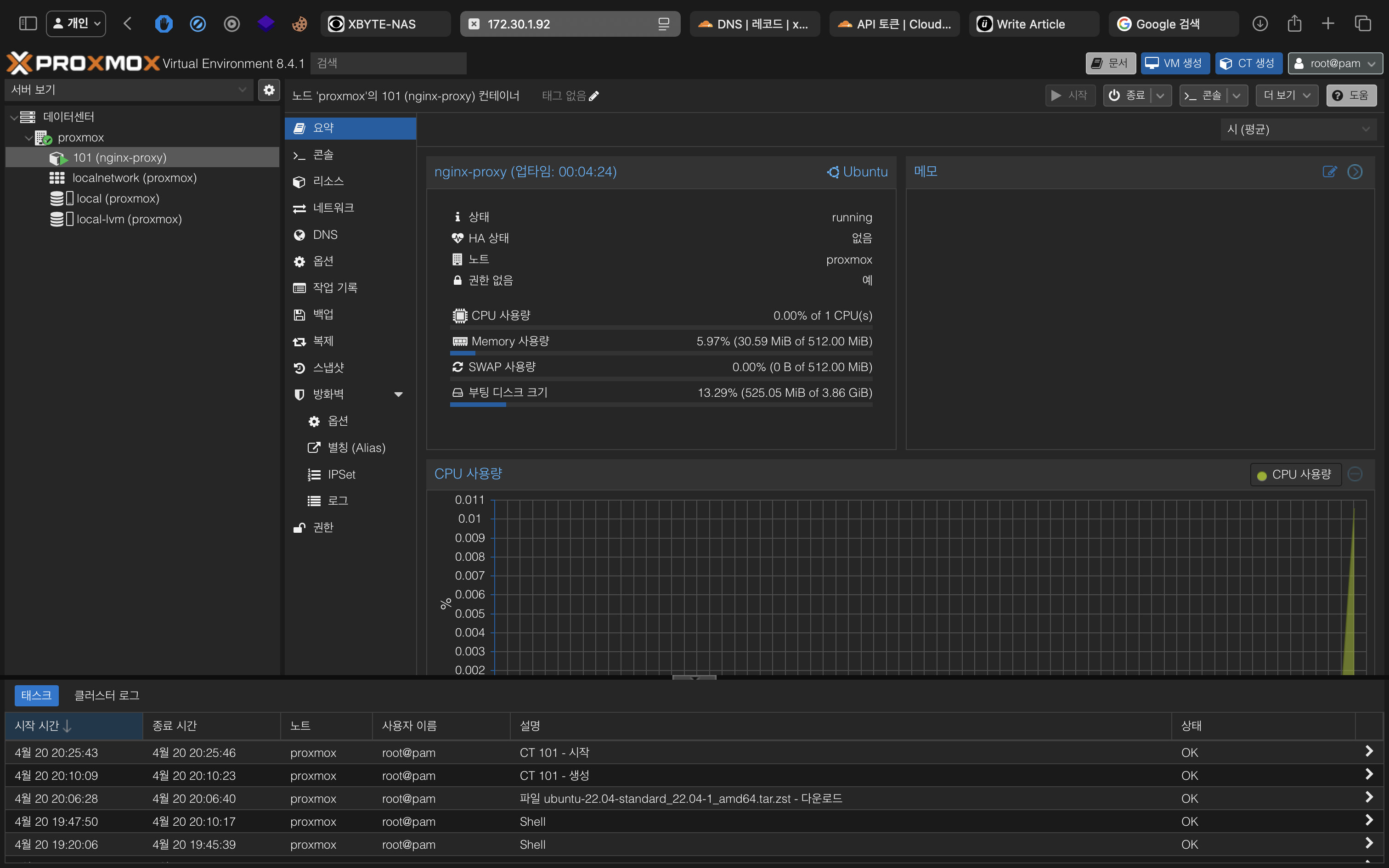
Task: Click the VM 생성 button
Action: [x=1175, y=63]
